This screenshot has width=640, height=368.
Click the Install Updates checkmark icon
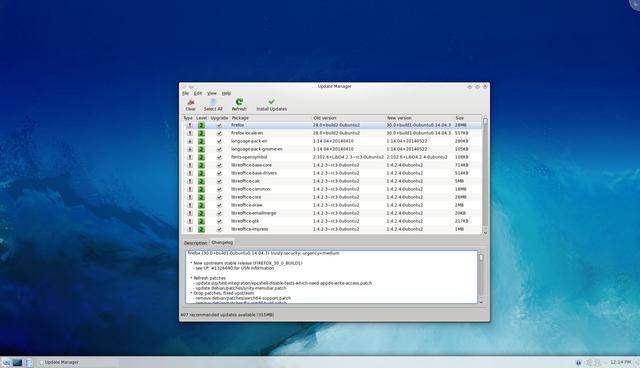coord(271,101)
